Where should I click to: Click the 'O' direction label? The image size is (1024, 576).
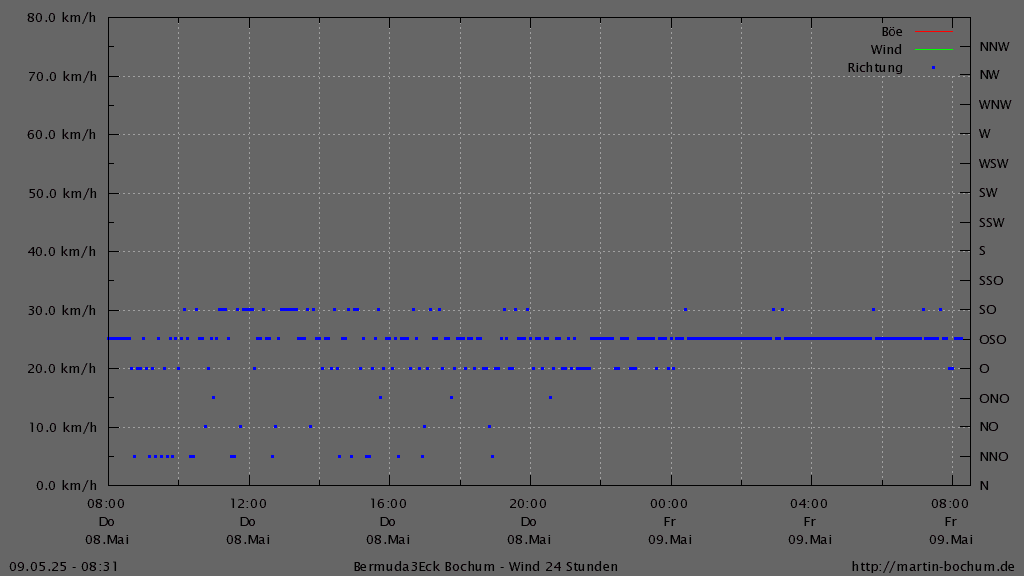tap(984, 368)
